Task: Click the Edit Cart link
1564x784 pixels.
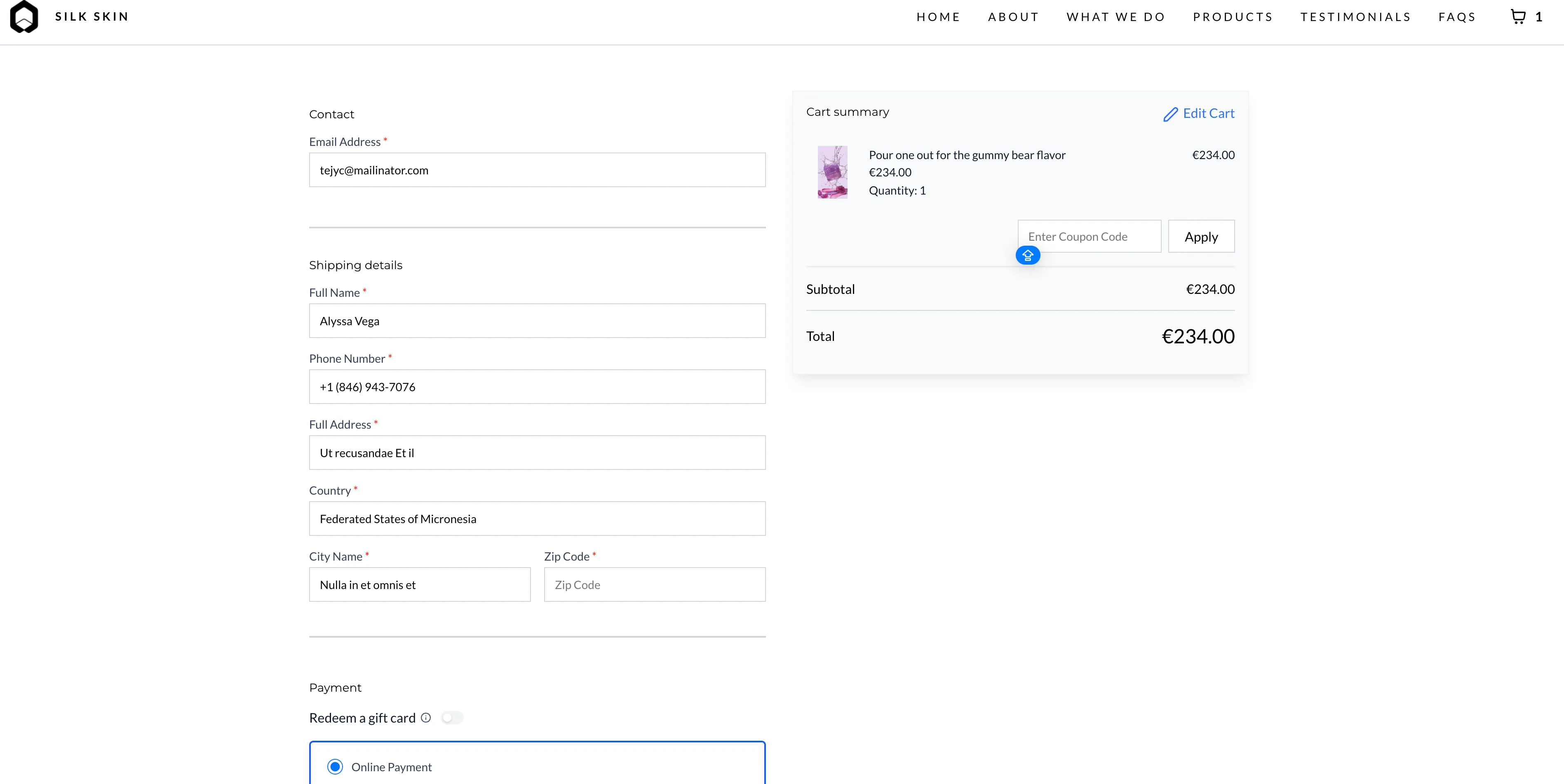Action: tap(1207, 114)
